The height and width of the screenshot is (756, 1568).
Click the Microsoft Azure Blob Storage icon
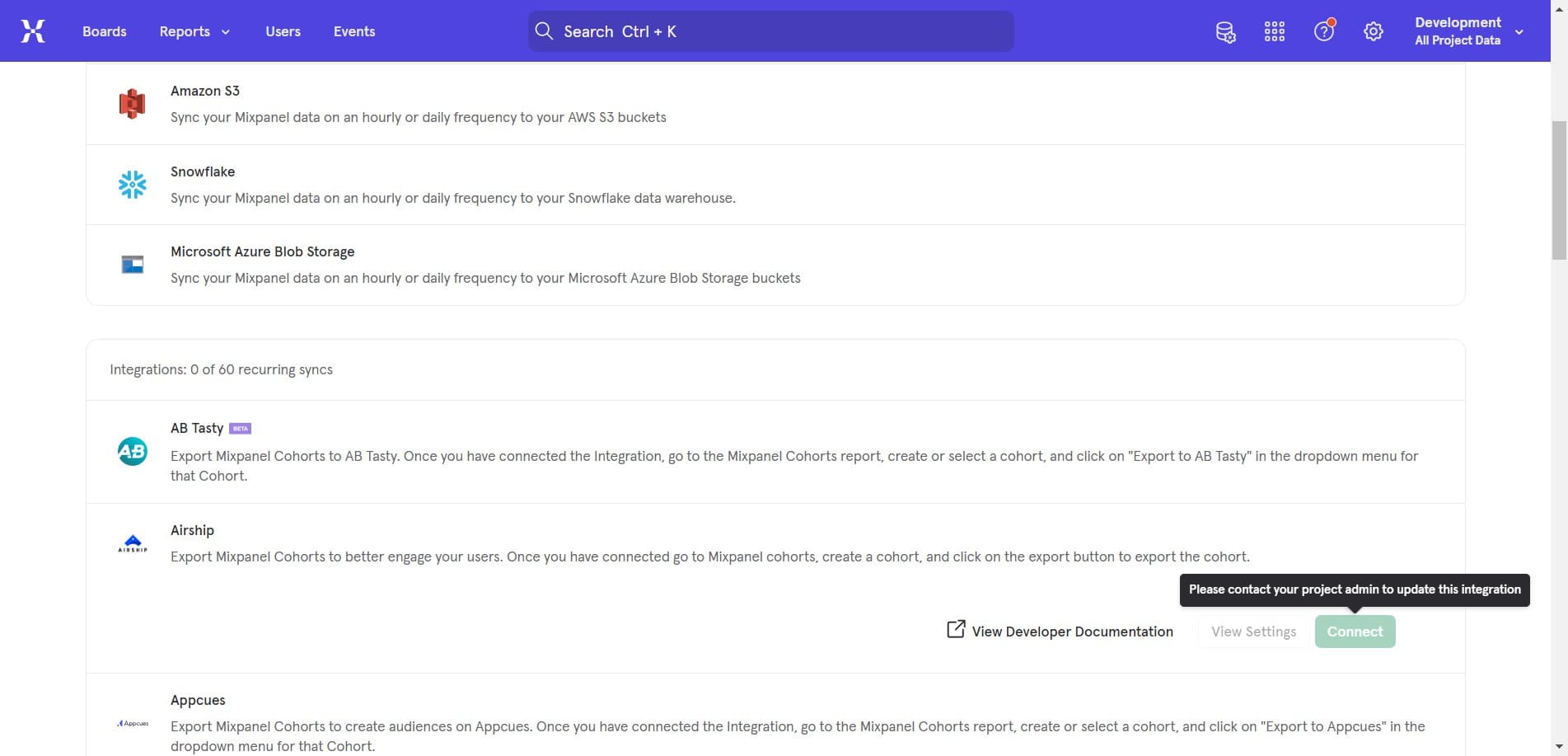[x=132, y=265]
